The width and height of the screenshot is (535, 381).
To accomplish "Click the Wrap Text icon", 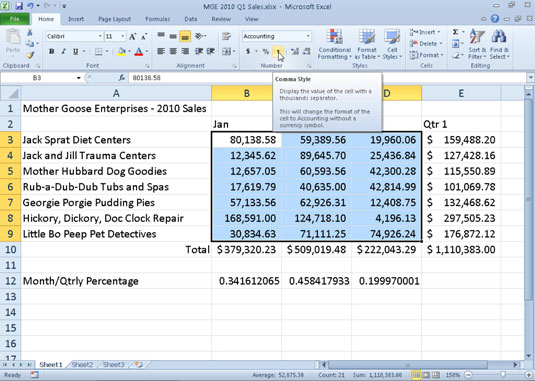I will (x=227, y=36).
